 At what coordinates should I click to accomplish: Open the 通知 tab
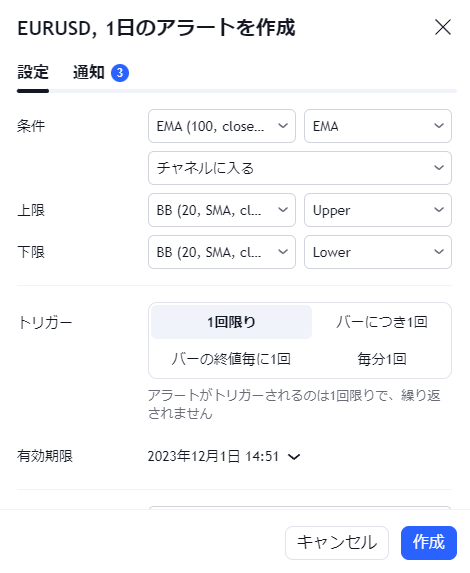point(89,72)
